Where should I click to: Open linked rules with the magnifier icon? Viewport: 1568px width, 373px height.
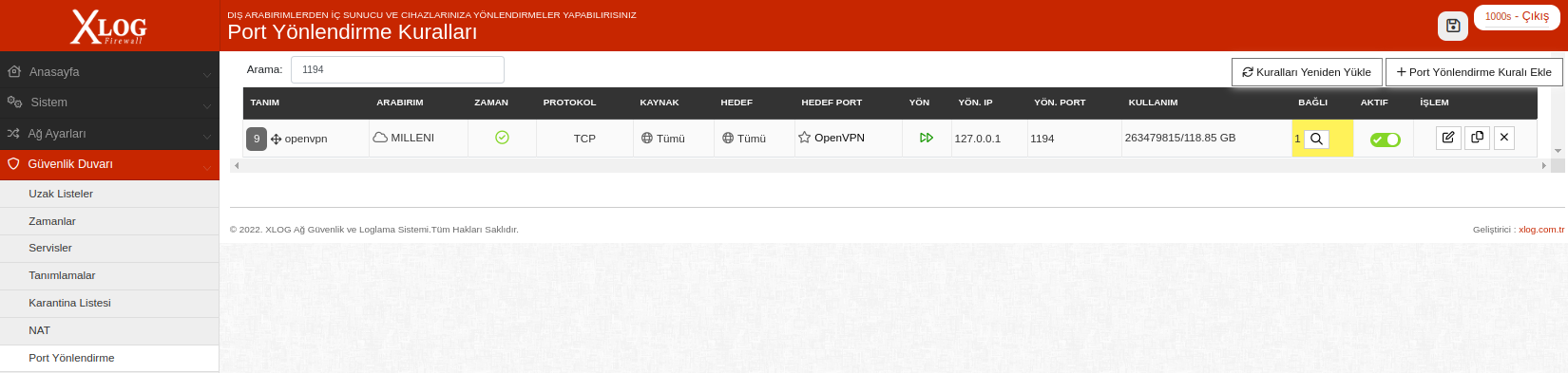[1316, 139]
